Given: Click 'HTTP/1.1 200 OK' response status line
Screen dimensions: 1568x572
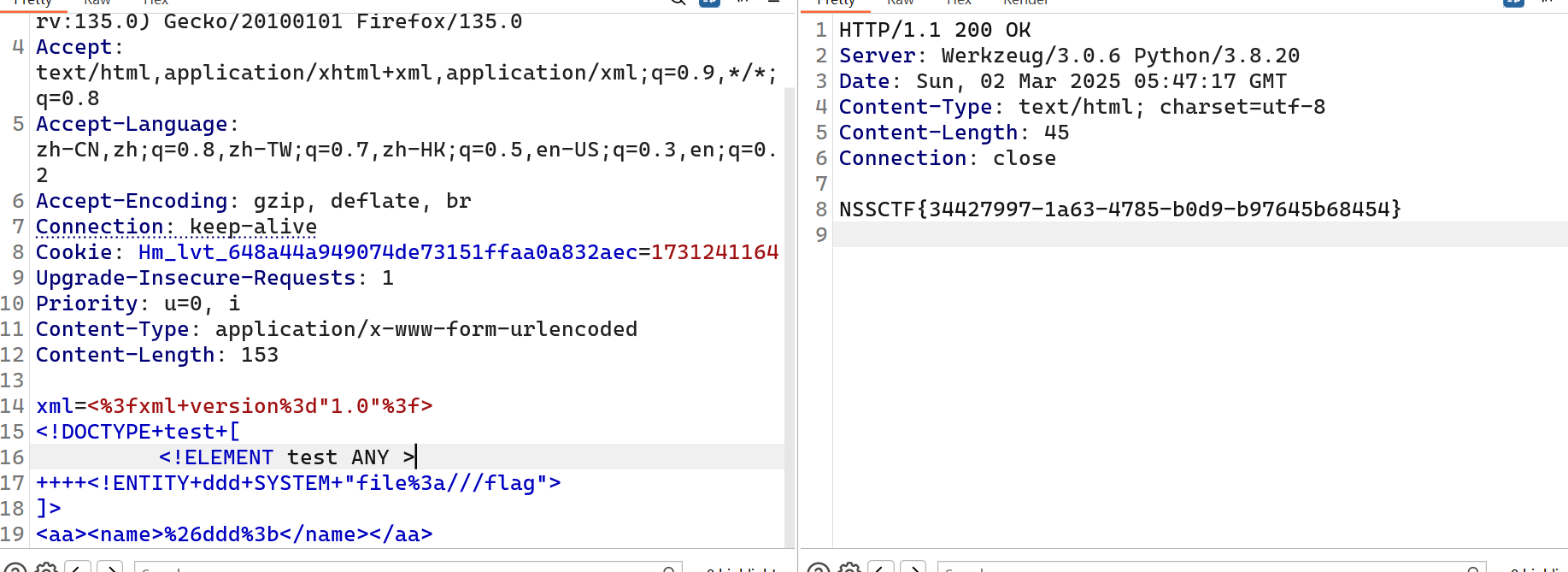Looking at the screenshot, I should point(935,30).
